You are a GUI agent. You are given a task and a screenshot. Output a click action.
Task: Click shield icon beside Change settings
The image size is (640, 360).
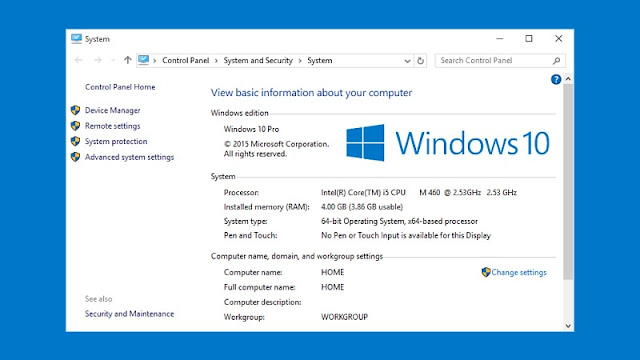pos(486,272)
